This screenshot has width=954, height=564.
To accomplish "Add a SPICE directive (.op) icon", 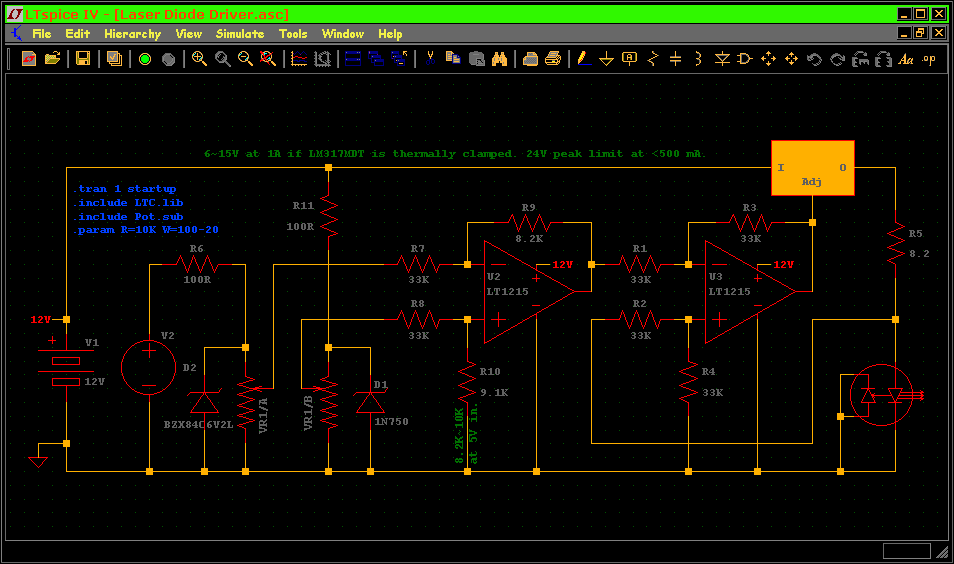I will coord(928,59).
